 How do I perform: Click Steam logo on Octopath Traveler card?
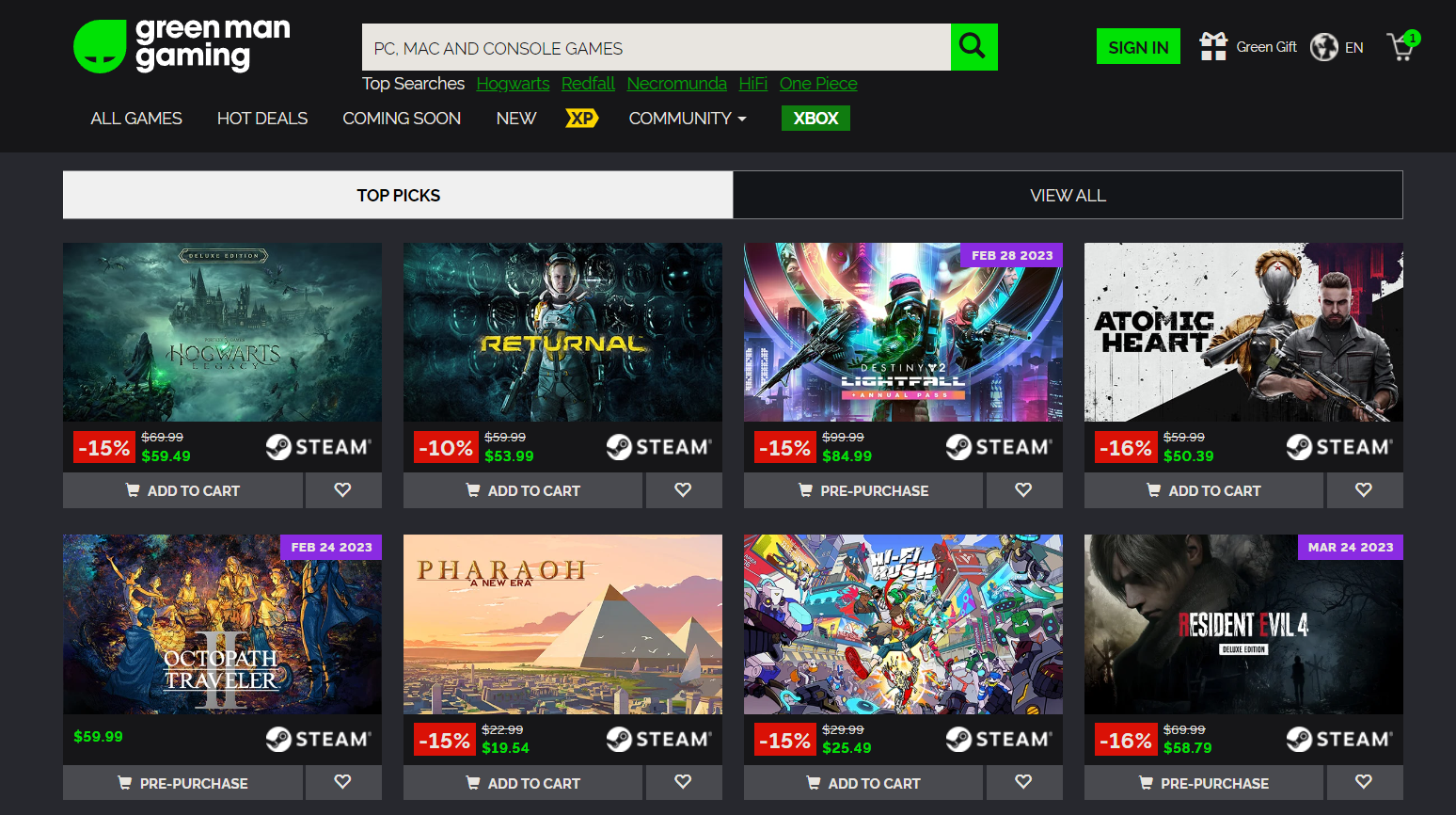point(318,740)
